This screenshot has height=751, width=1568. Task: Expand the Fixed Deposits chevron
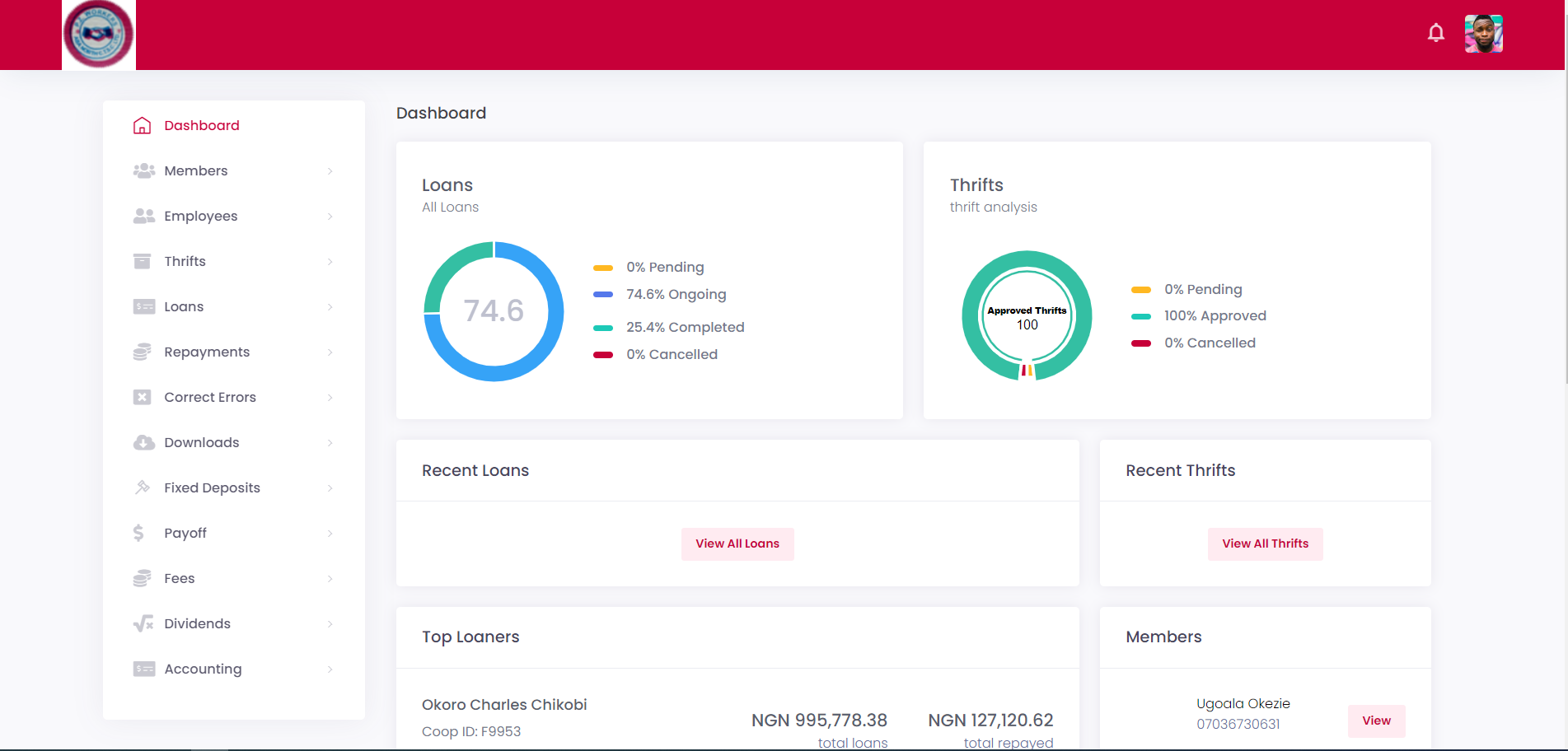[330, 488]
